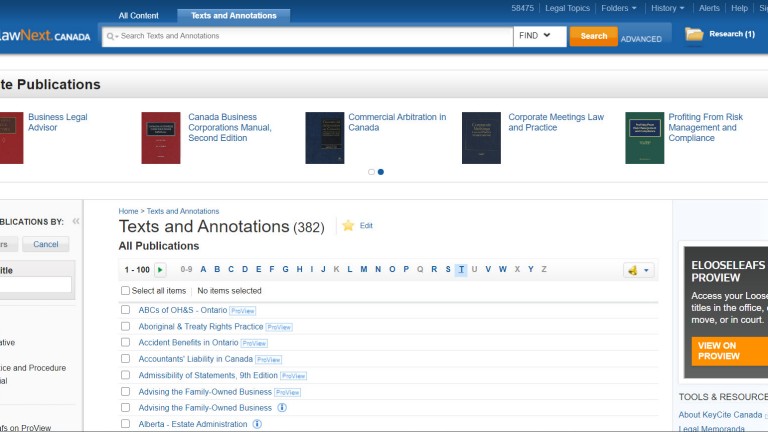Open Alerts in top navigation
768x432 pixels.
point(709,8)
